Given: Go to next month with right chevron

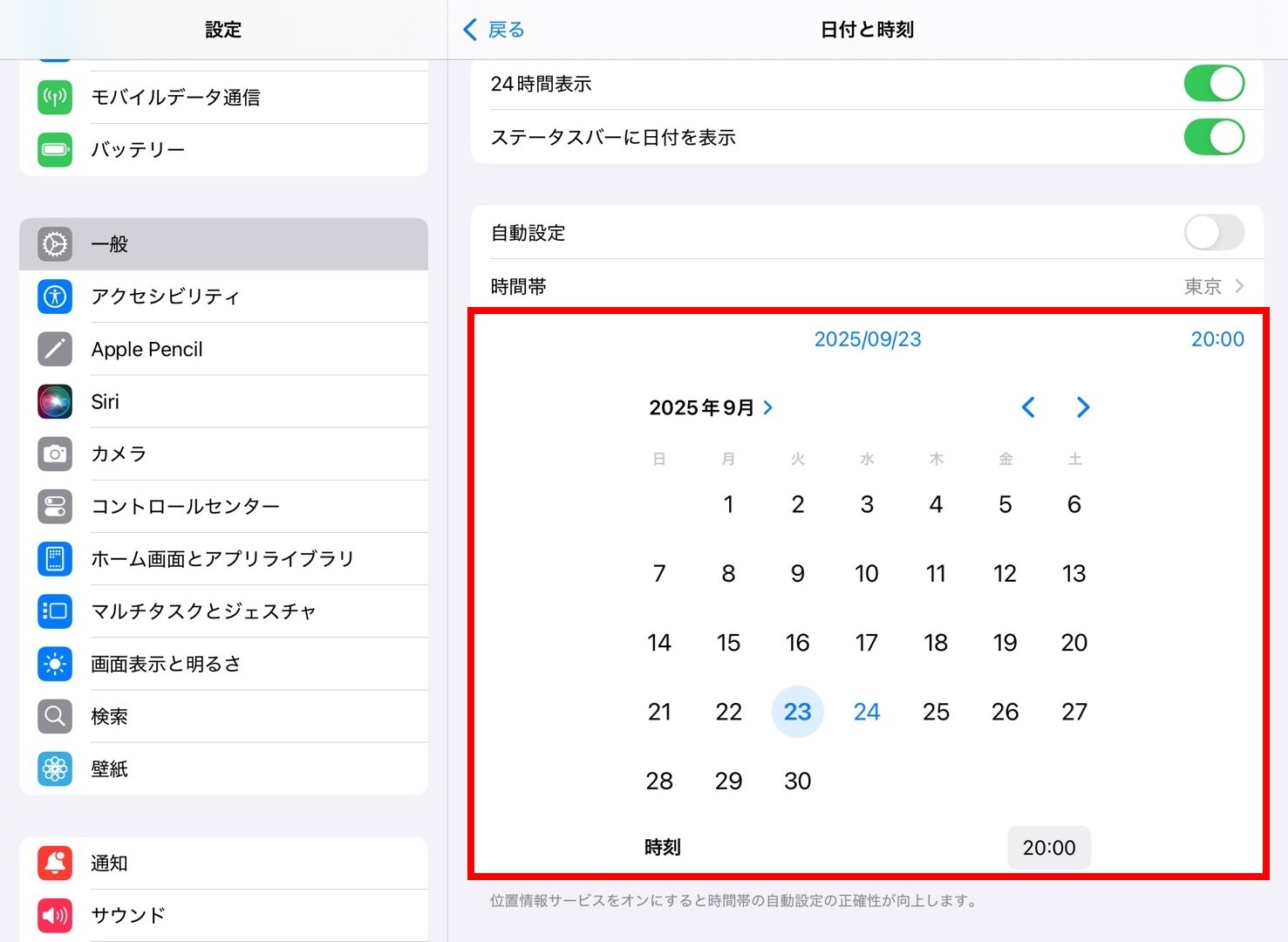Looking at the screenshot, I should tap(1082, 407).
